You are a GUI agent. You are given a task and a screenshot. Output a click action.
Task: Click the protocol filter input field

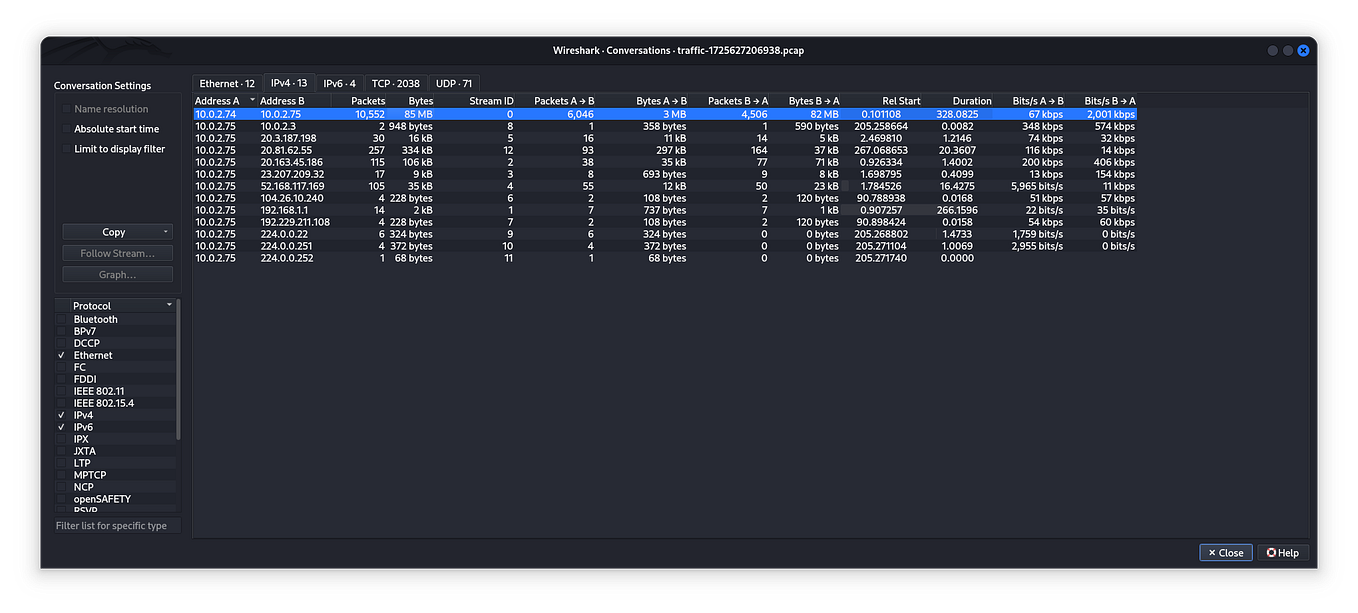pos(117,524)
